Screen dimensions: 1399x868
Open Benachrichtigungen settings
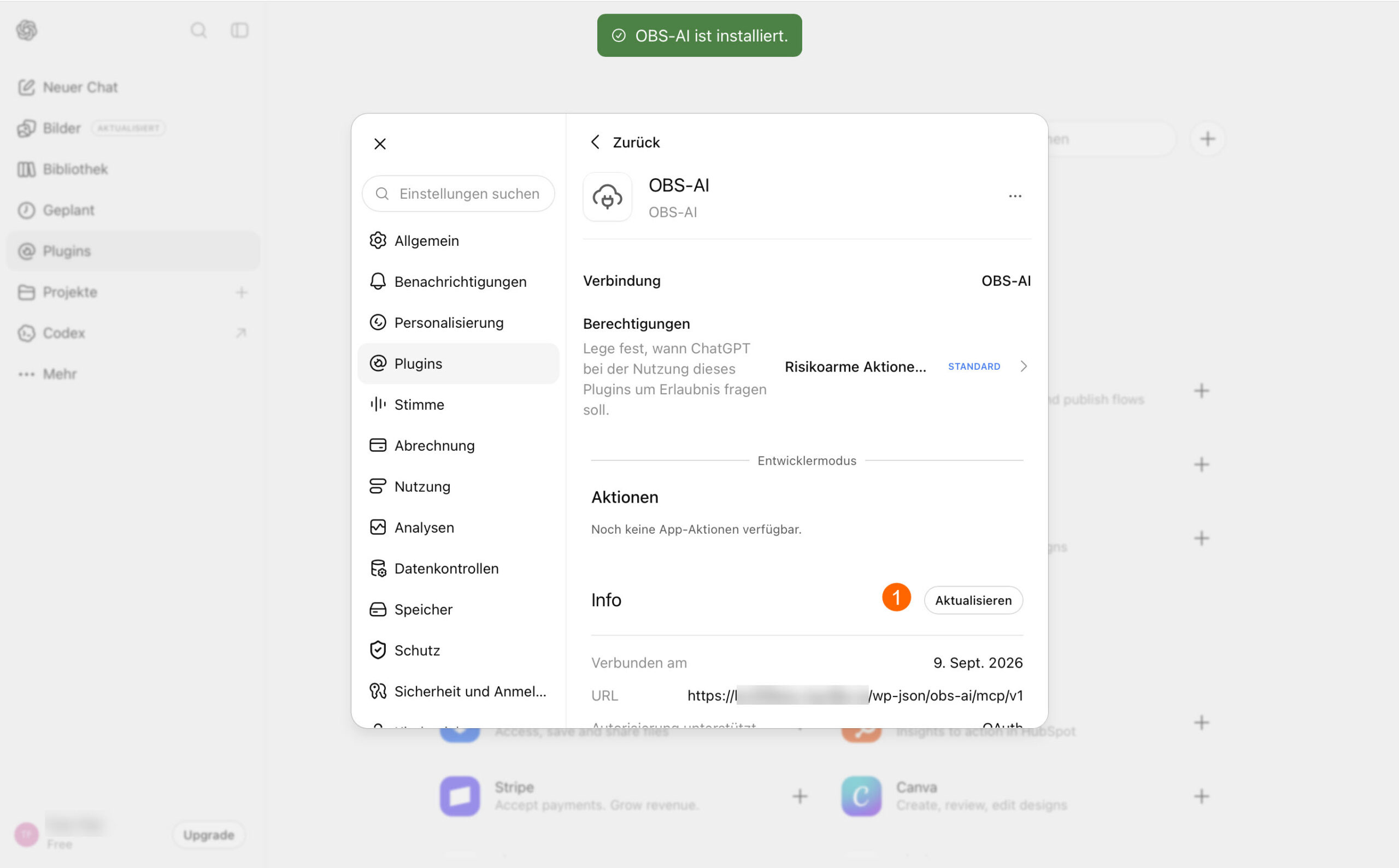[459, 281]
